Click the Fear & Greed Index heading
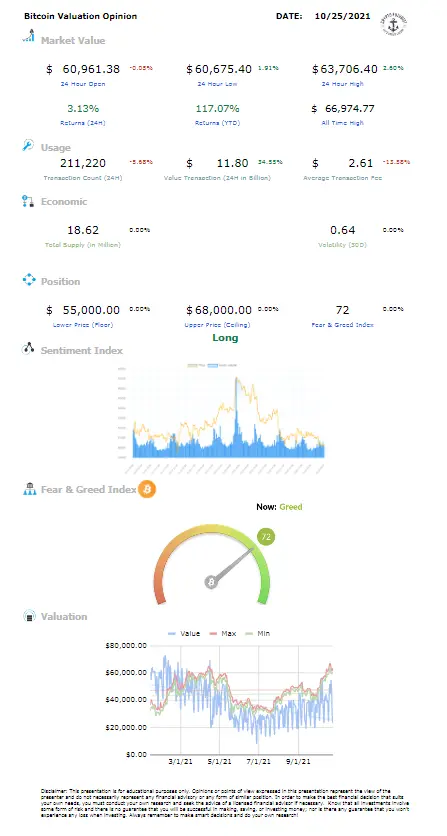447x836 pixels. tap(89, 489)
